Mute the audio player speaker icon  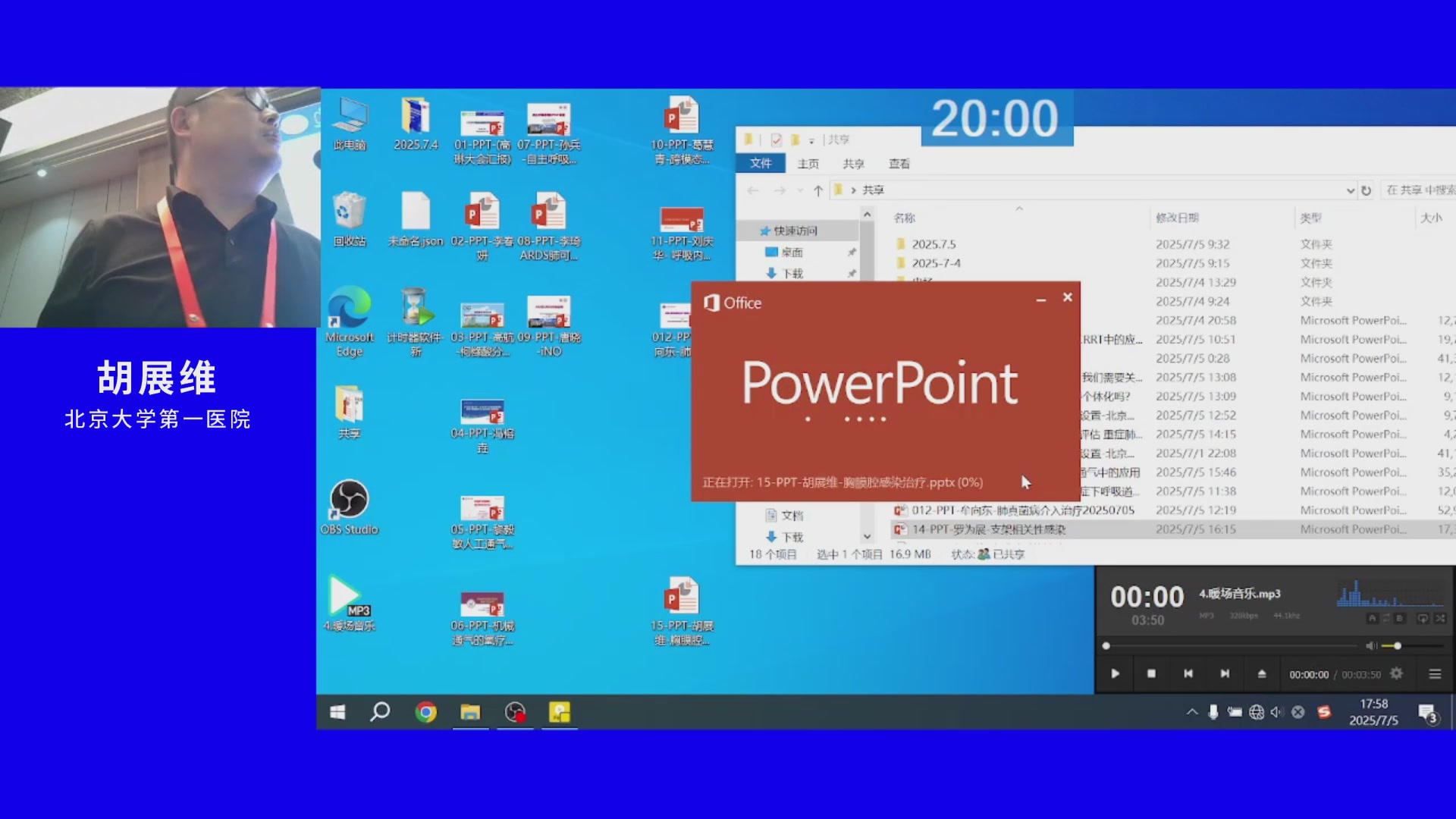[1371, 645]
